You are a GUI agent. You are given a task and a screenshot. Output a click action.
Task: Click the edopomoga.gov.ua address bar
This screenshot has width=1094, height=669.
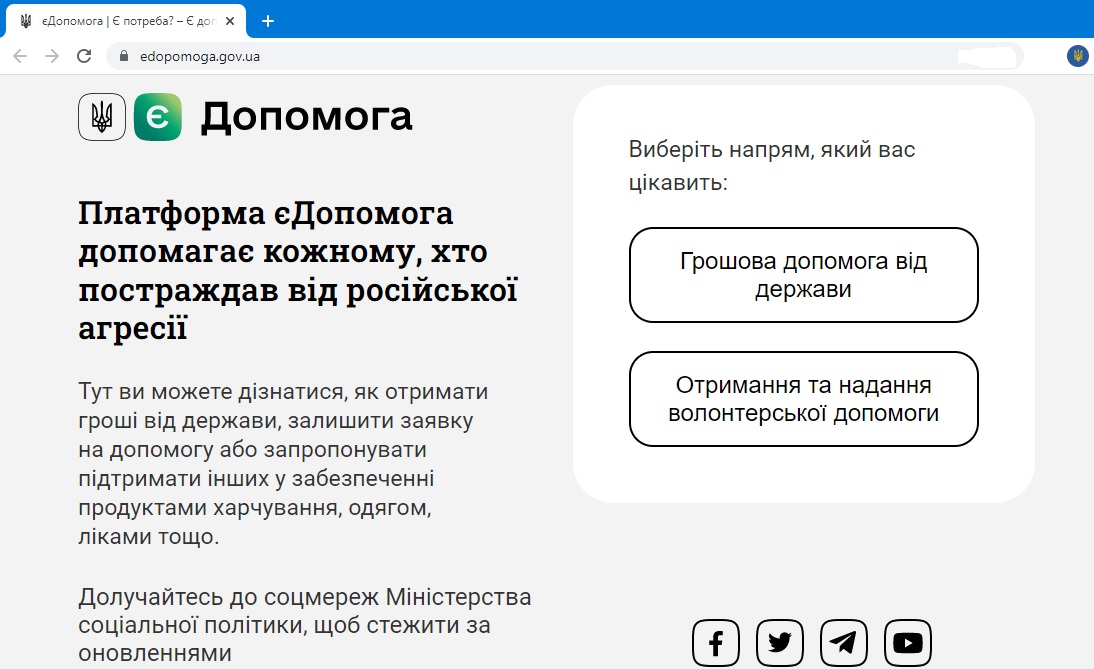click(565, 57)
